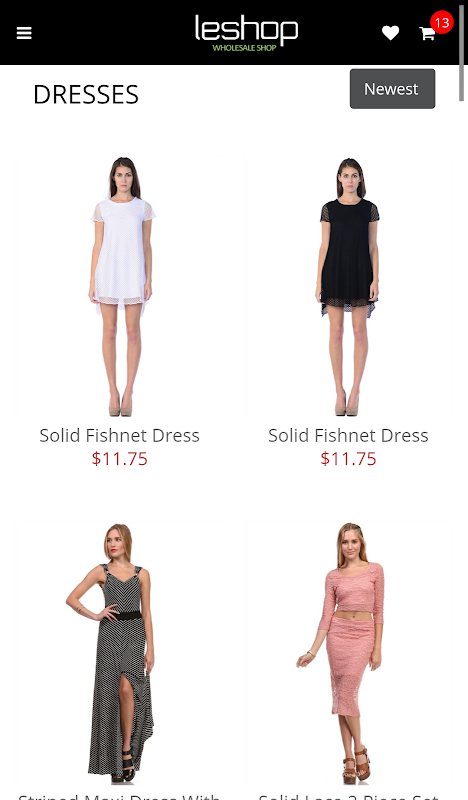Click the red cart badge showing 13

[x=441, y=22]
